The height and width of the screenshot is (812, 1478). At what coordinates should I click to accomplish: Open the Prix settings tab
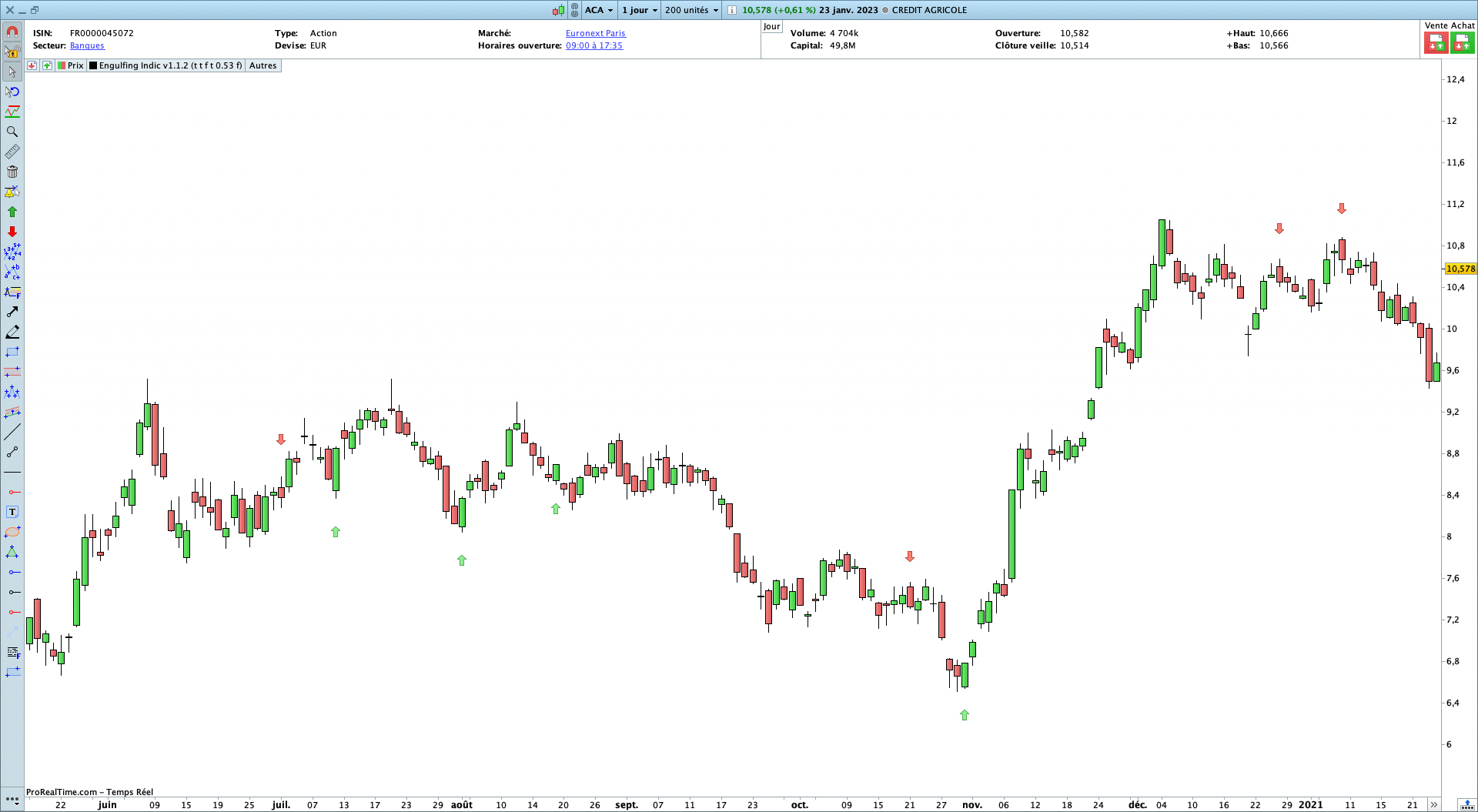pyautogui.click(x=72, y=65)
